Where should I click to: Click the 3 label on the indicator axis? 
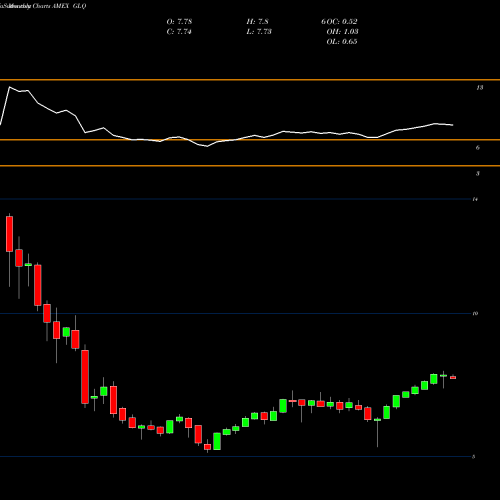(478, 173)
